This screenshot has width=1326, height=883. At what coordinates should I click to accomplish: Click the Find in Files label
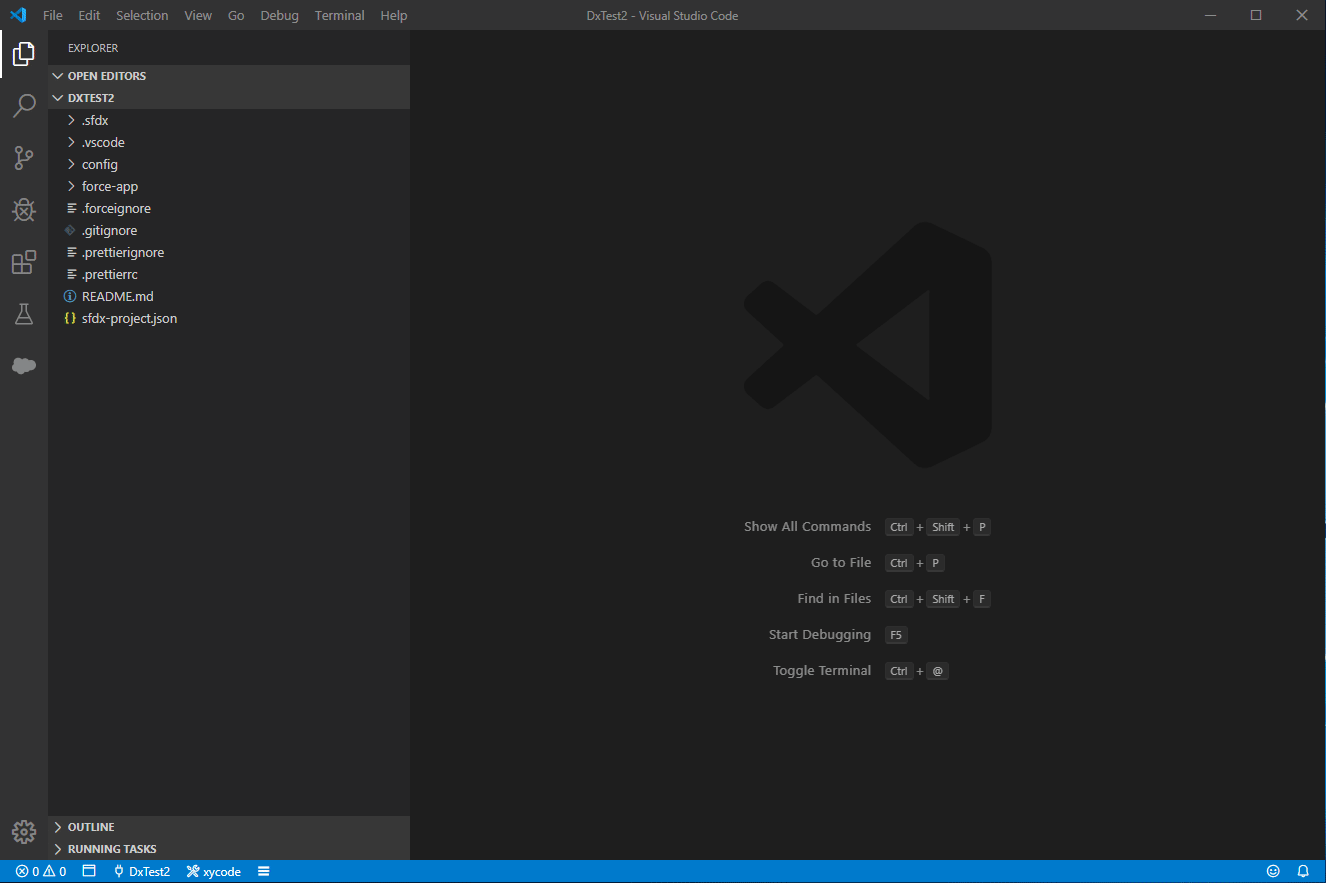click(834, 599)
